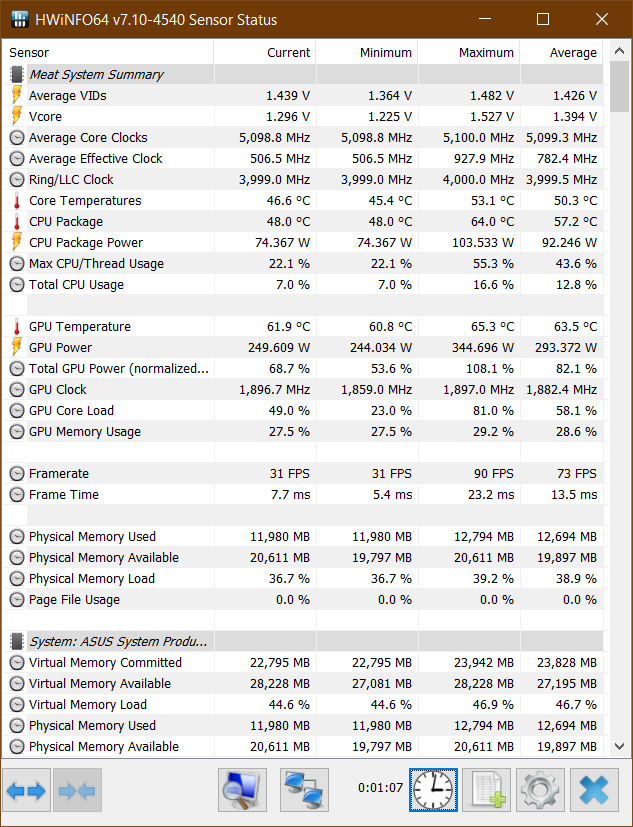Open the network remote monitors icon

click(304, 790)
